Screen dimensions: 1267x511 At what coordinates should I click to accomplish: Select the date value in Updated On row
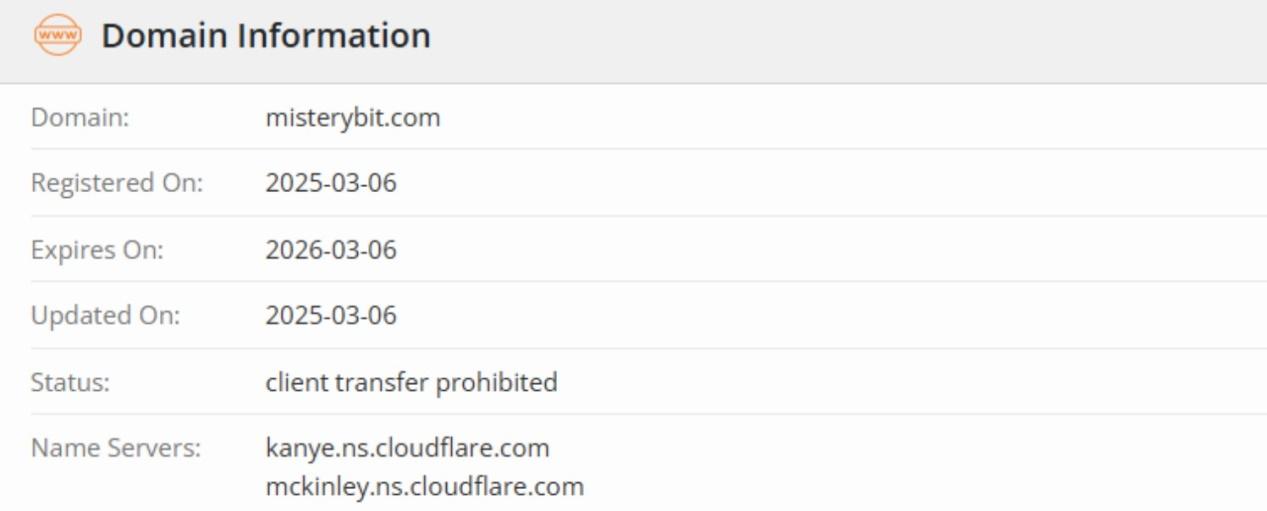coord(330,316)
